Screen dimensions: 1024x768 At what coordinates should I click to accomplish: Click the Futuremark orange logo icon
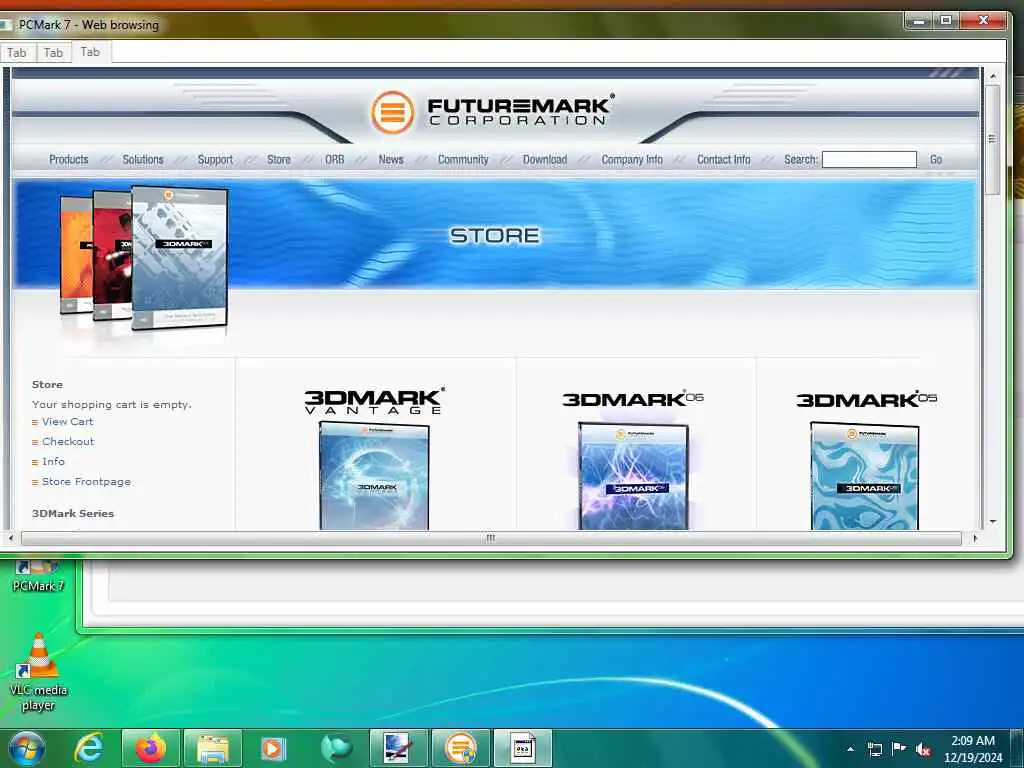pyautogui.click(x=392, y=112)
